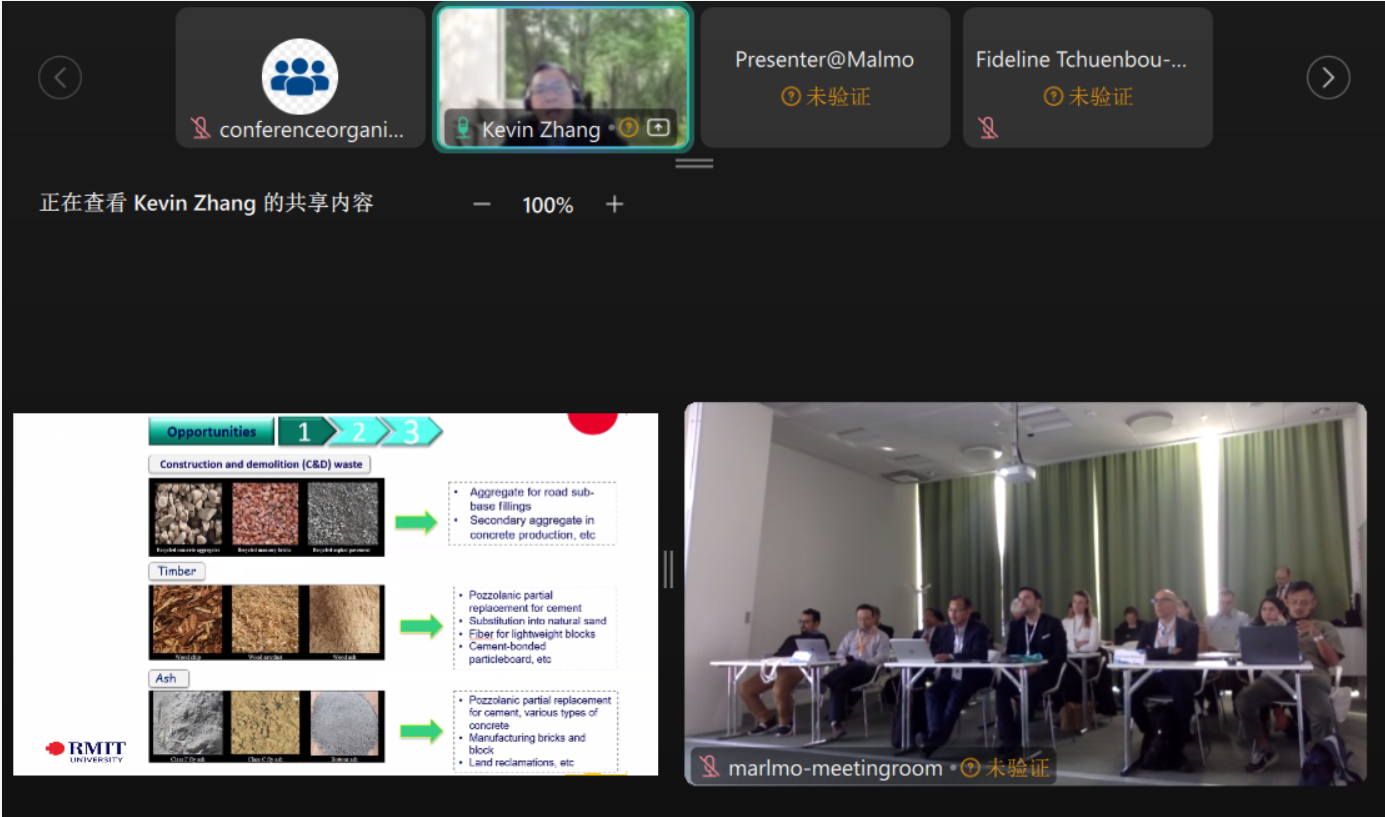
Task: Click the unverified icon under Presenter@Malmo
Action: (x=790, y=97)
